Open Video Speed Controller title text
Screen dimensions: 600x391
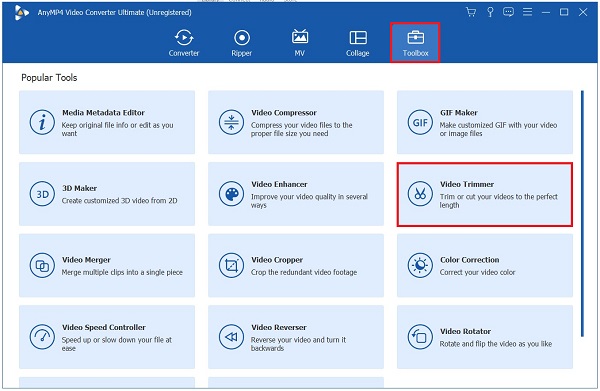pyautogui.click(x=104, y=327)
